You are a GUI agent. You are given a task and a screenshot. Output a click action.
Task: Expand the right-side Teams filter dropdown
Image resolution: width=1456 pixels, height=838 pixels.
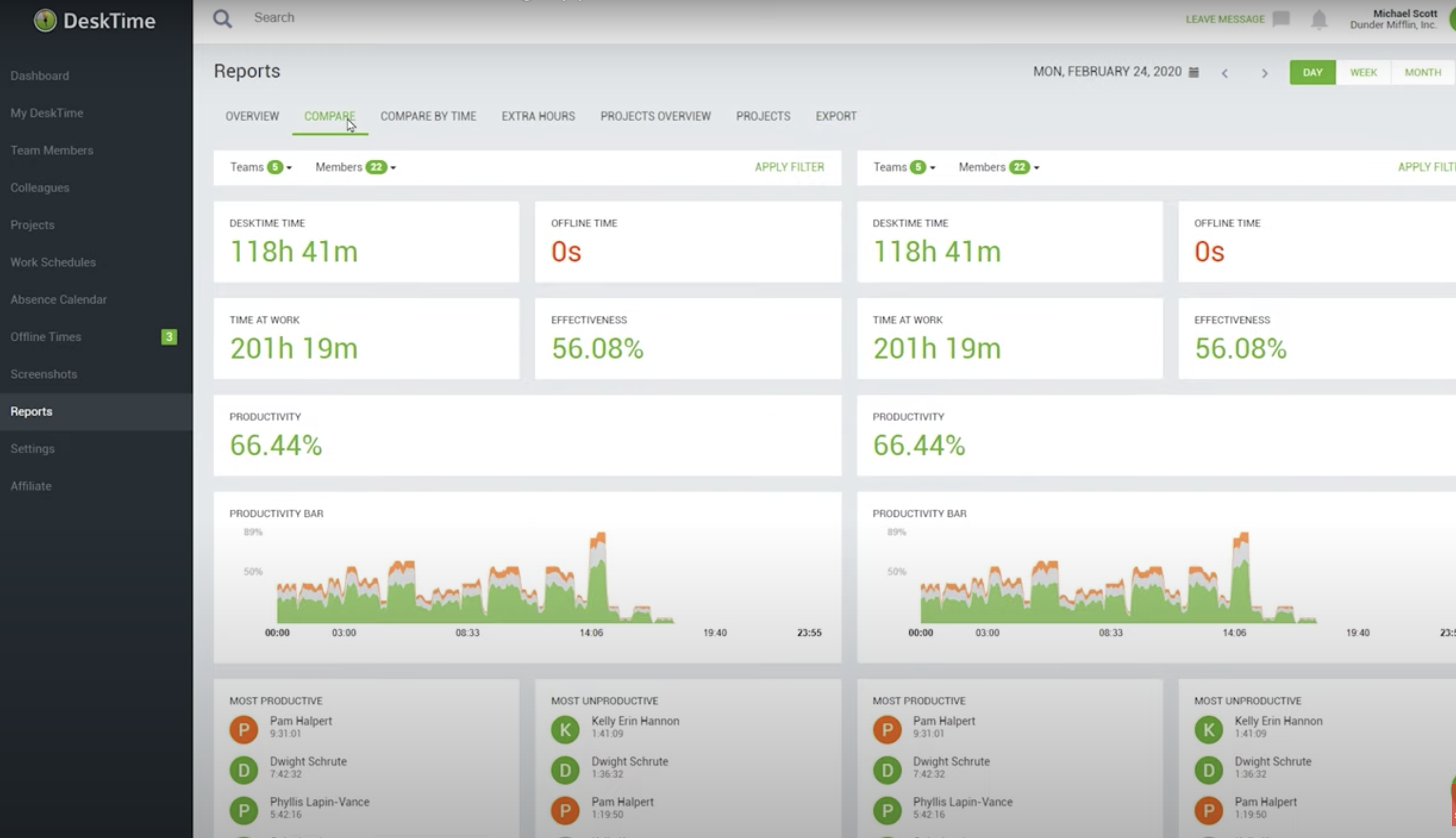(904, 167)
